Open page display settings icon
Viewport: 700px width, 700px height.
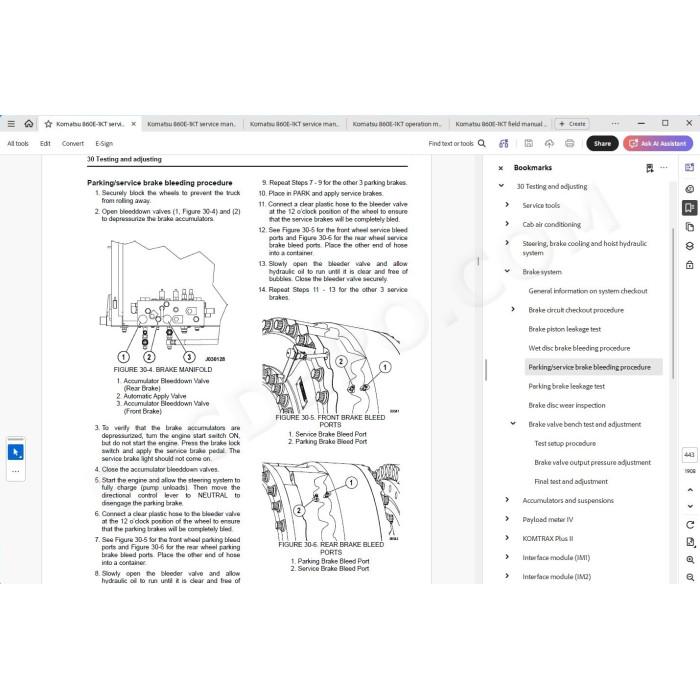tap(690, 542)
